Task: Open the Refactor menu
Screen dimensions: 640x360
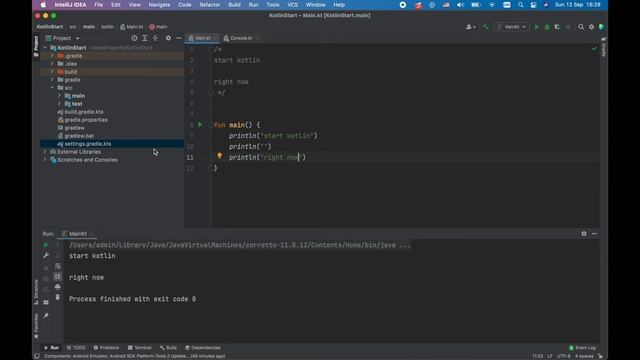Action: coord(209,5)
